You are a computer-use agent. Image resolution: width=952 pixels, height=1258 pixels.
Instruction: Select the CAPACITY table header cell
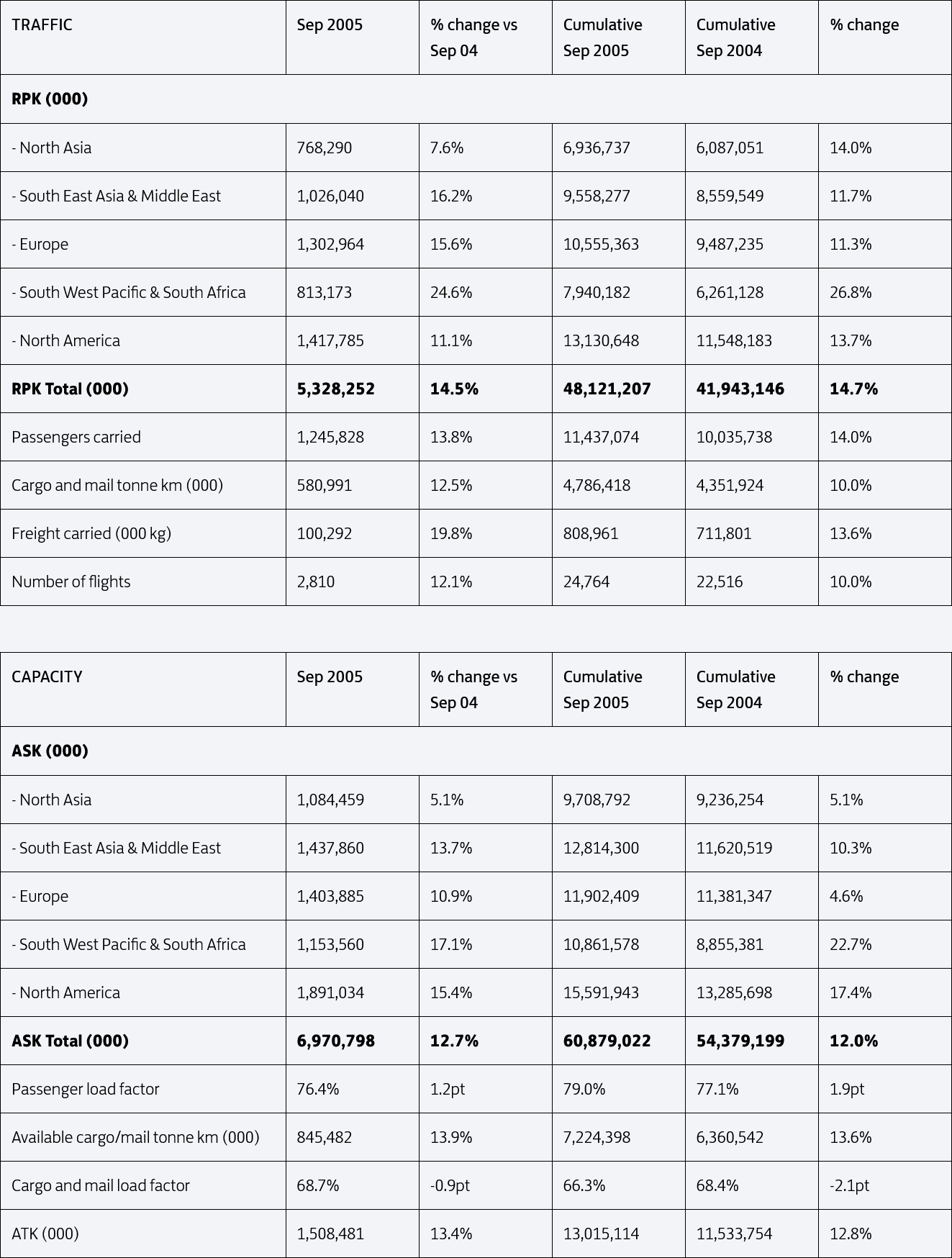point(143,689)
